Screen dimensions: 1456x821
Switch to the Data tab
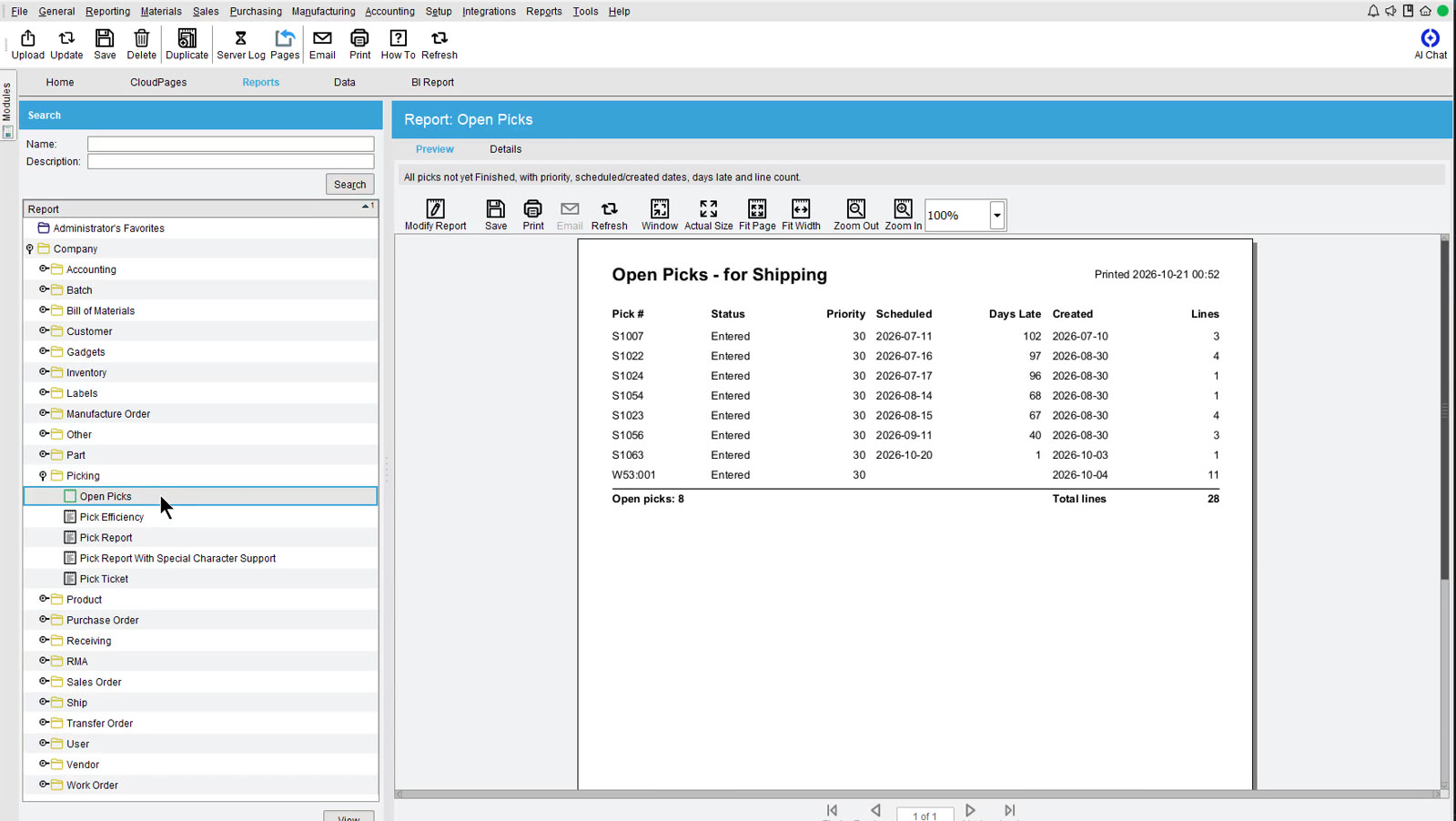click(344, 82)
